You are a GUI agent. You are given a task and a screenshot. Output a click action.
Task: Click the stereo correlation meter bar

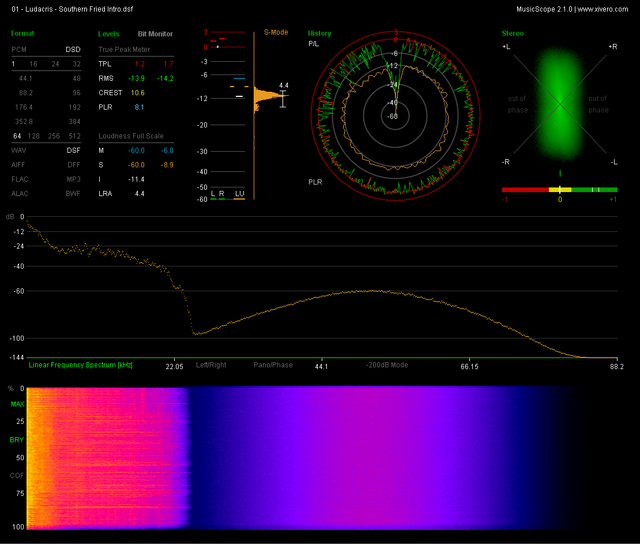click(560, 189)
